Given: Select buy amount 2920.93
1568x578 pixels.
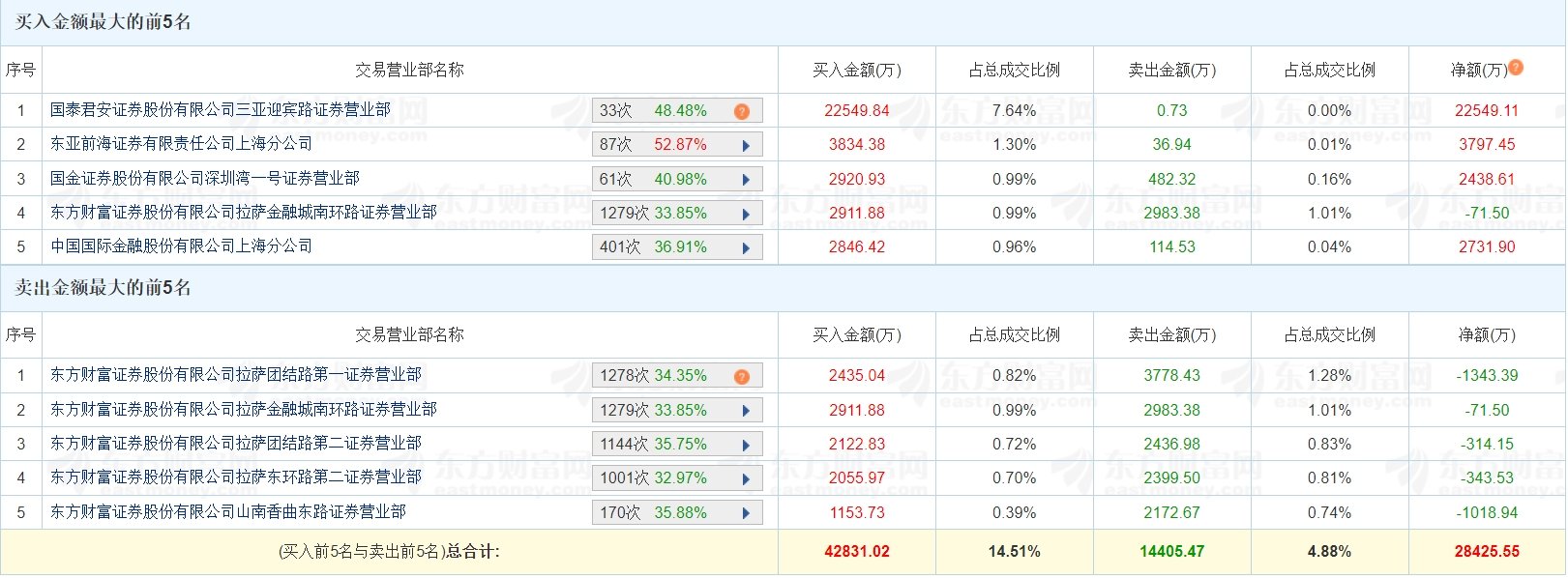Looking at the screenshot, I should click(857, 179).
